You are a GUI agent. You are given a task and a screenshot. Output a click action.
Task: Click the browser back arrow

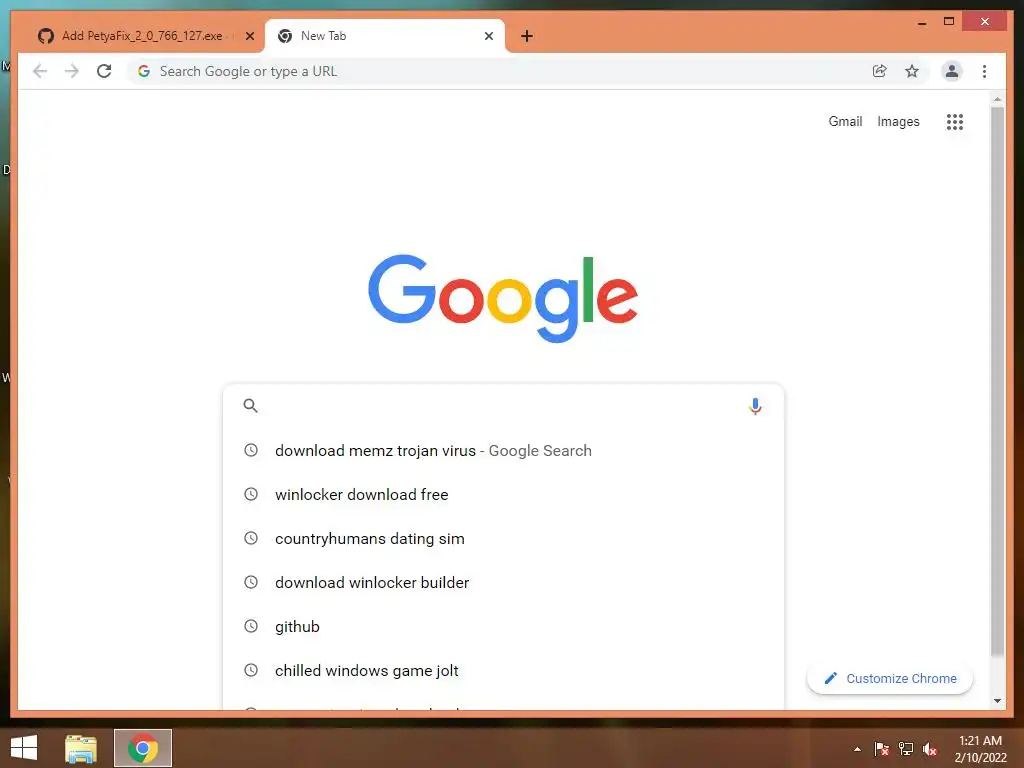pos(40,71)
